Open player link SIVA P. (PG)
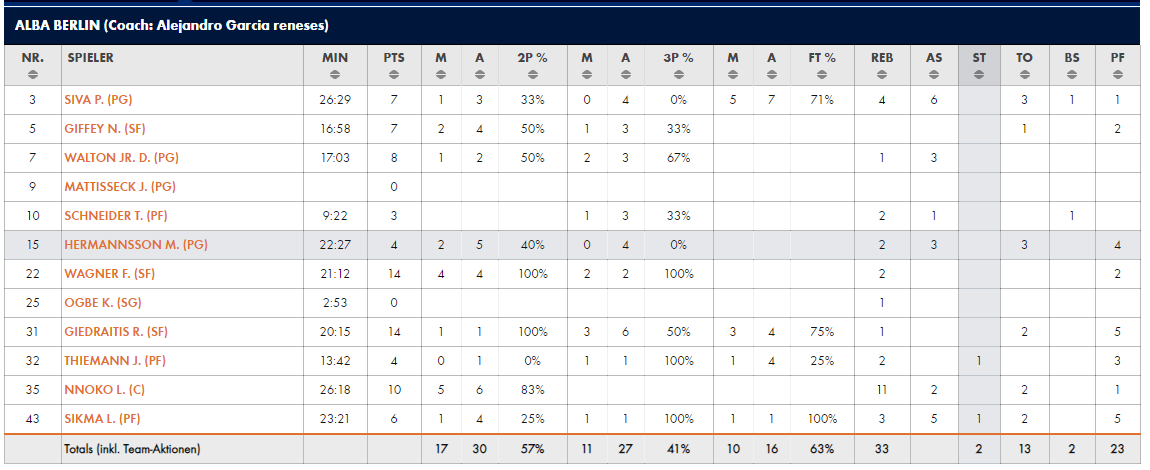The width and height of the screenshot is (1150, 470). point(98,100)
